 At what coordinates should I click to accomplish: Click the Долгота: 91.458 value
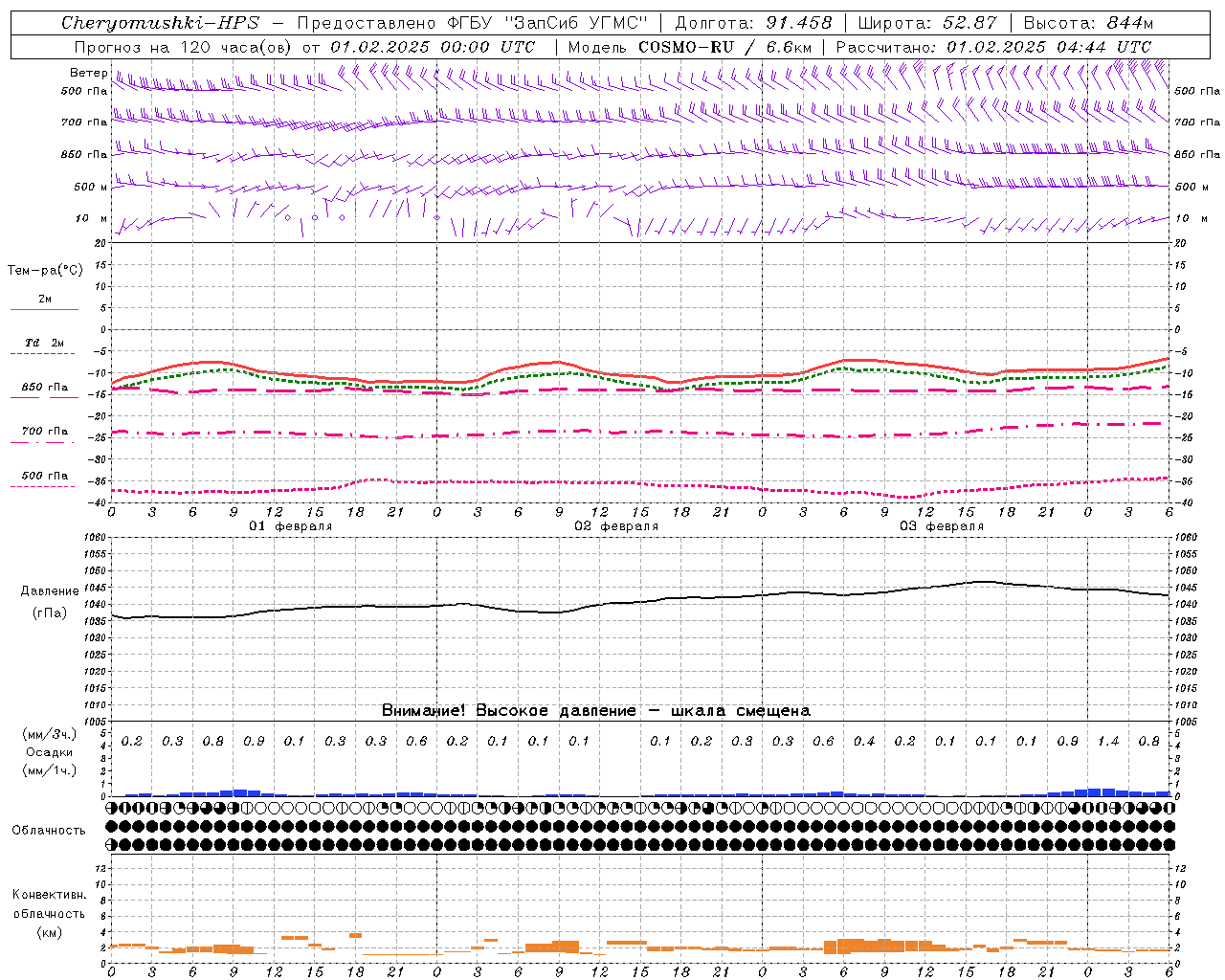pyautogui.click(x=754, y=23)
